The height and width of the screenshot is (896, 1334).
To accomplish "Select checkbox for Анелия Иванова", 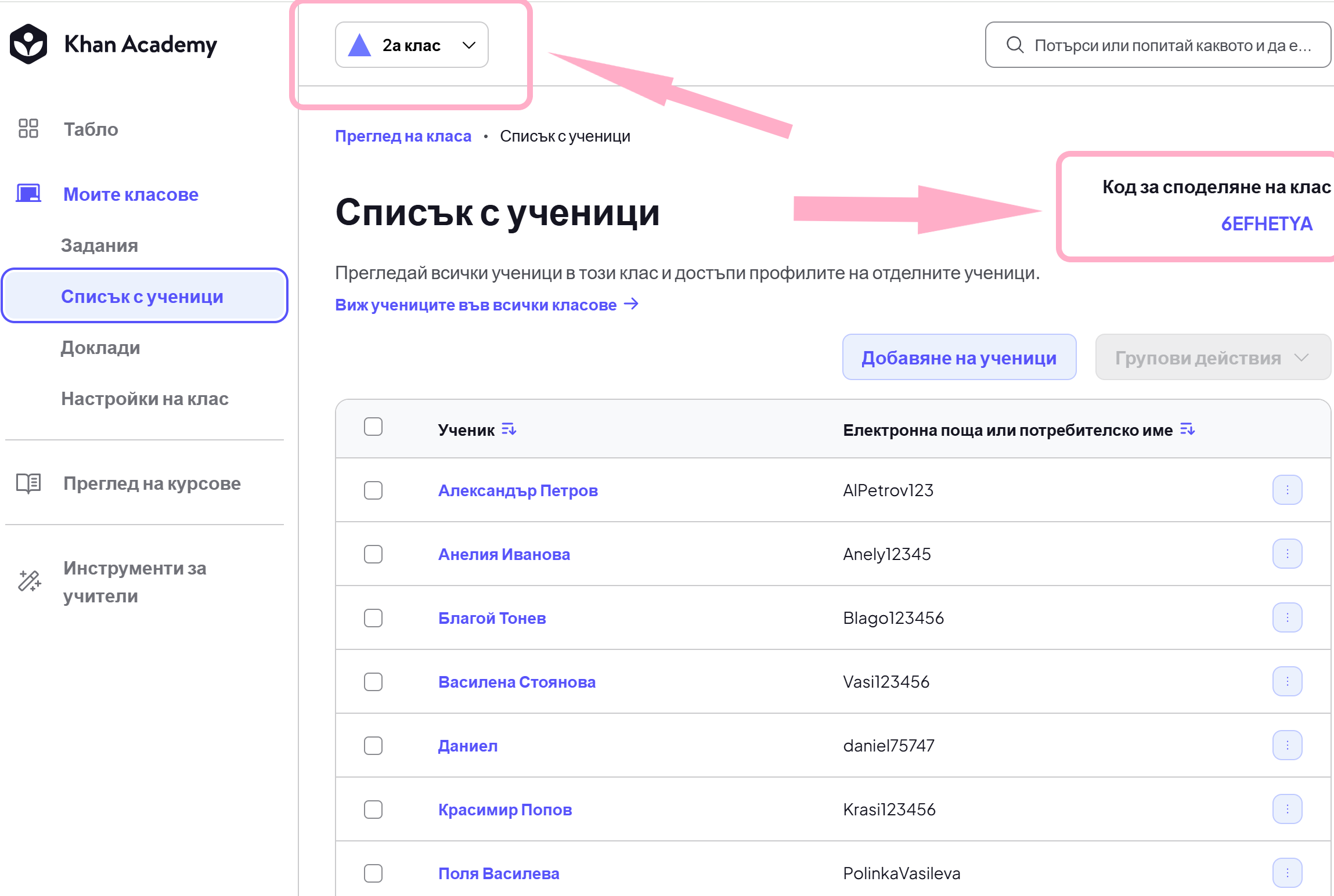I will pyautogui.click(x=373, y=554).
